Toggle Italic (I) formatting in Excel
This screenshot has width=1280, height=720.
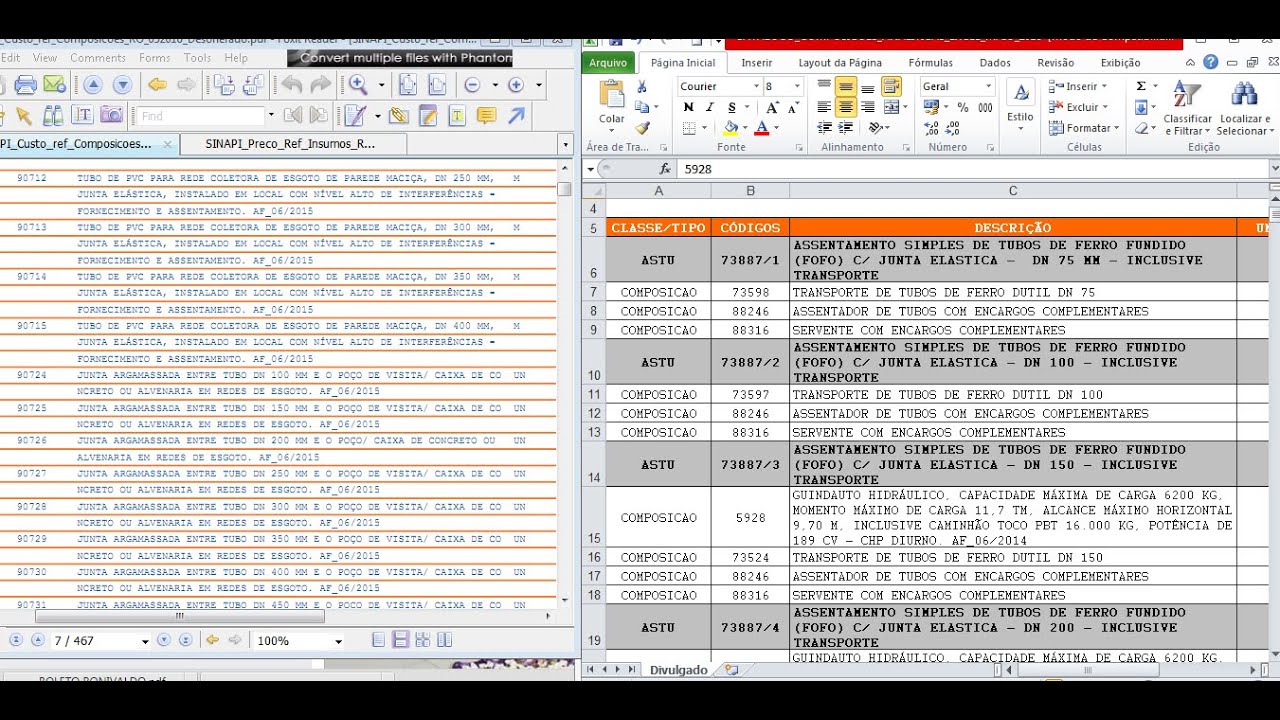point(710,107)
